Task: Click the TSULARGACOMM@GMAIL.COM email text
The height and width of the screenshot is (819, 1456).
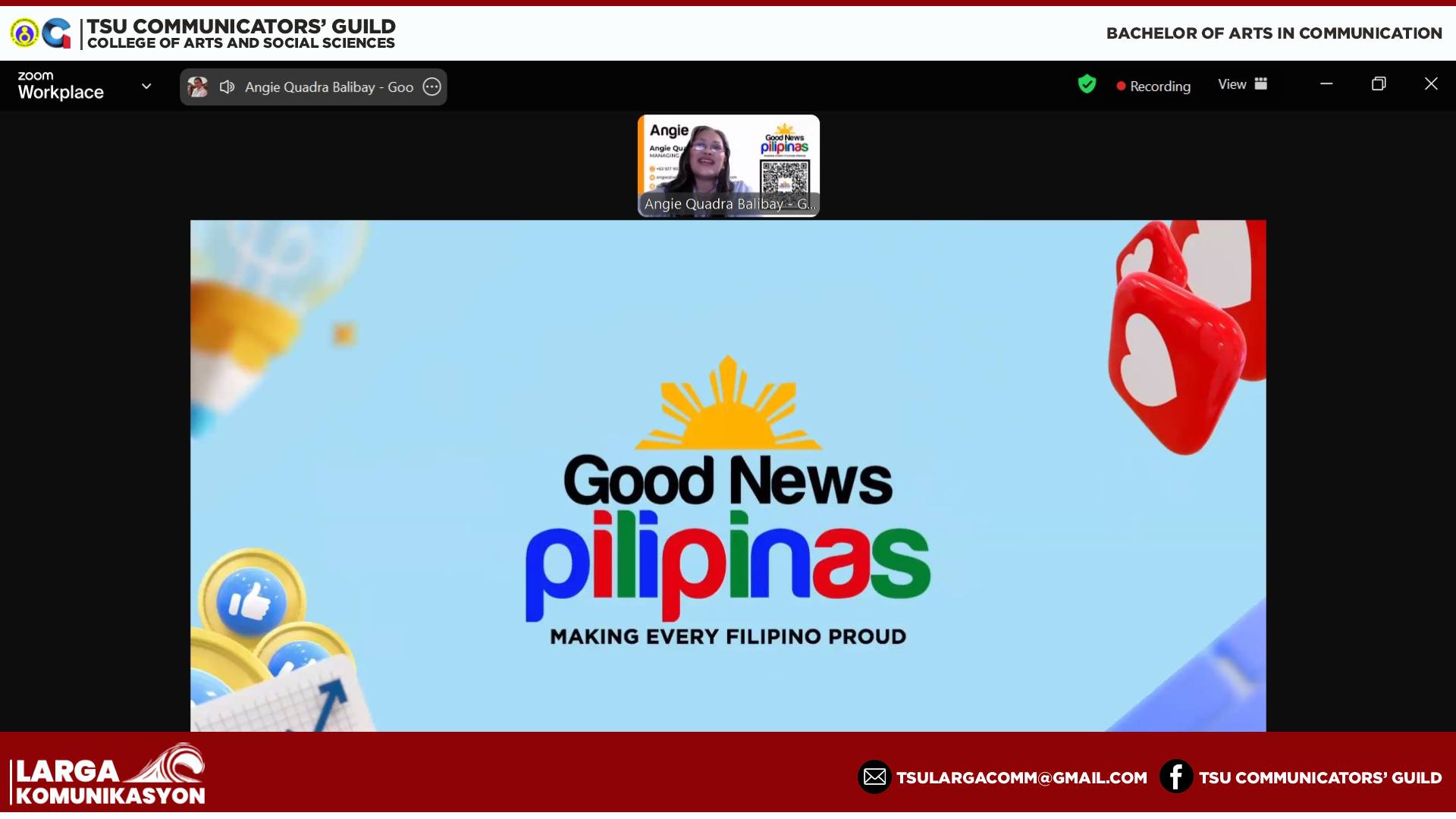Action: 1021,778
